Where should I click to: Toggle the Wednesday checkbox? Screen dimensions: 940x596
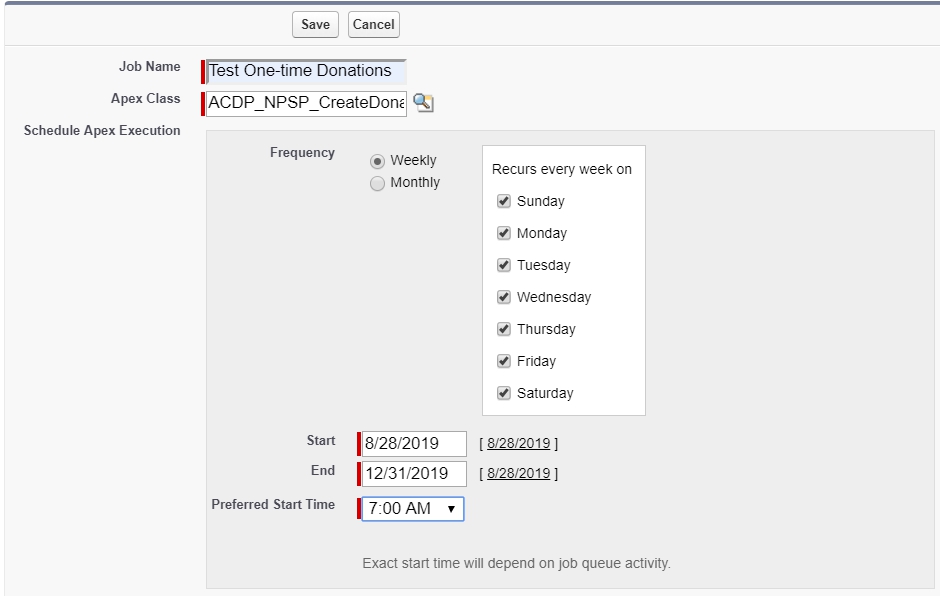click(x=504, y=297)
